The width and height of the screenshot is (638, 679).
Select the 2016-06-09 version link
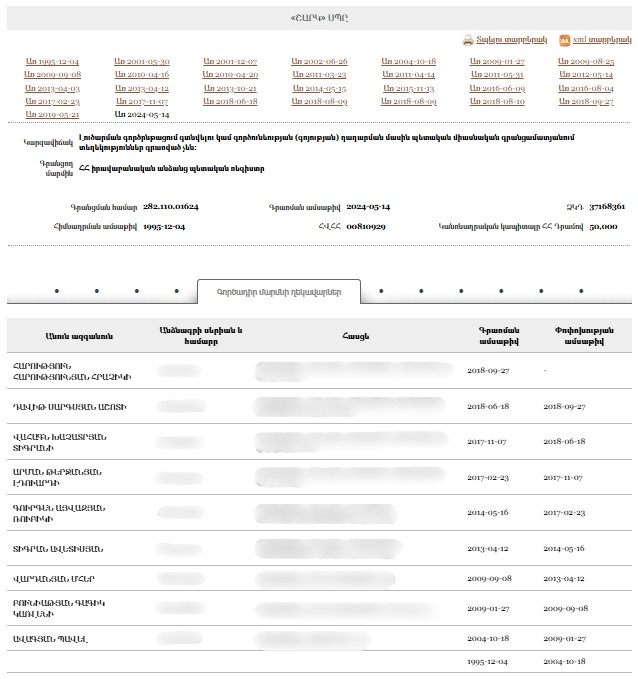click(497, 89)
